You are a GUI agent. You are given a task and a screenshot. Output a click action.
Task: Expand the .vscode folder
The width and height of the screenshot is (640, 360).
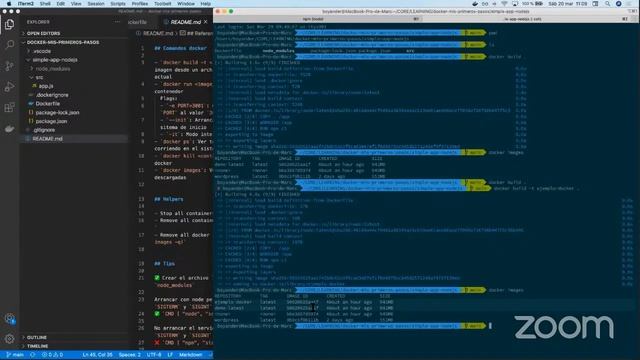point(42,51)
